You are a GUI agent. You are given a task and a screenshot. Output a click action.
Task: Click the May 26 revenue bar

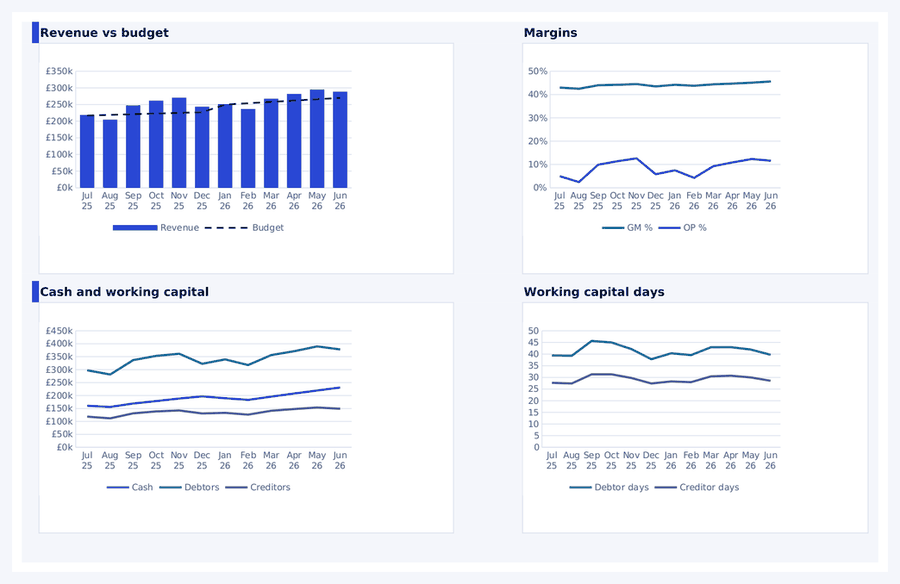point(317,138)
